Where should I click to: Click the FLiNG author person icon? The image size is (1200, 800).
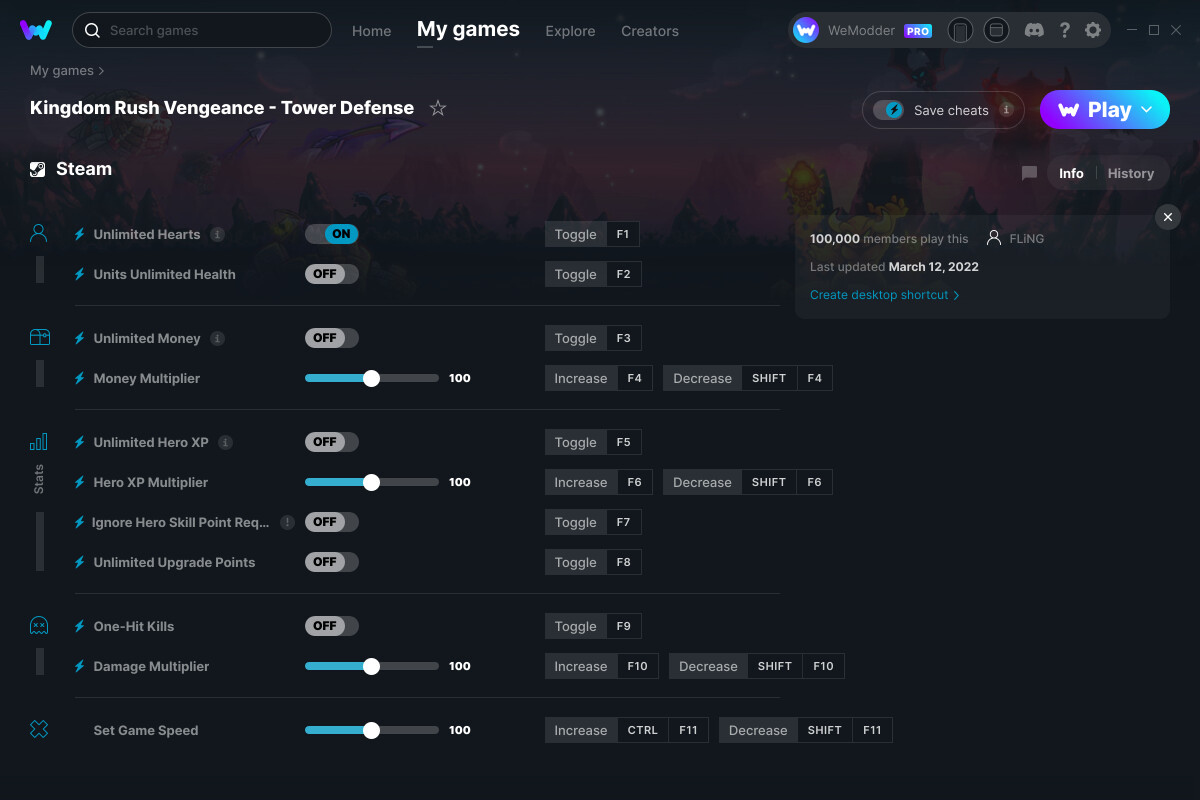(x=994, y=238)
